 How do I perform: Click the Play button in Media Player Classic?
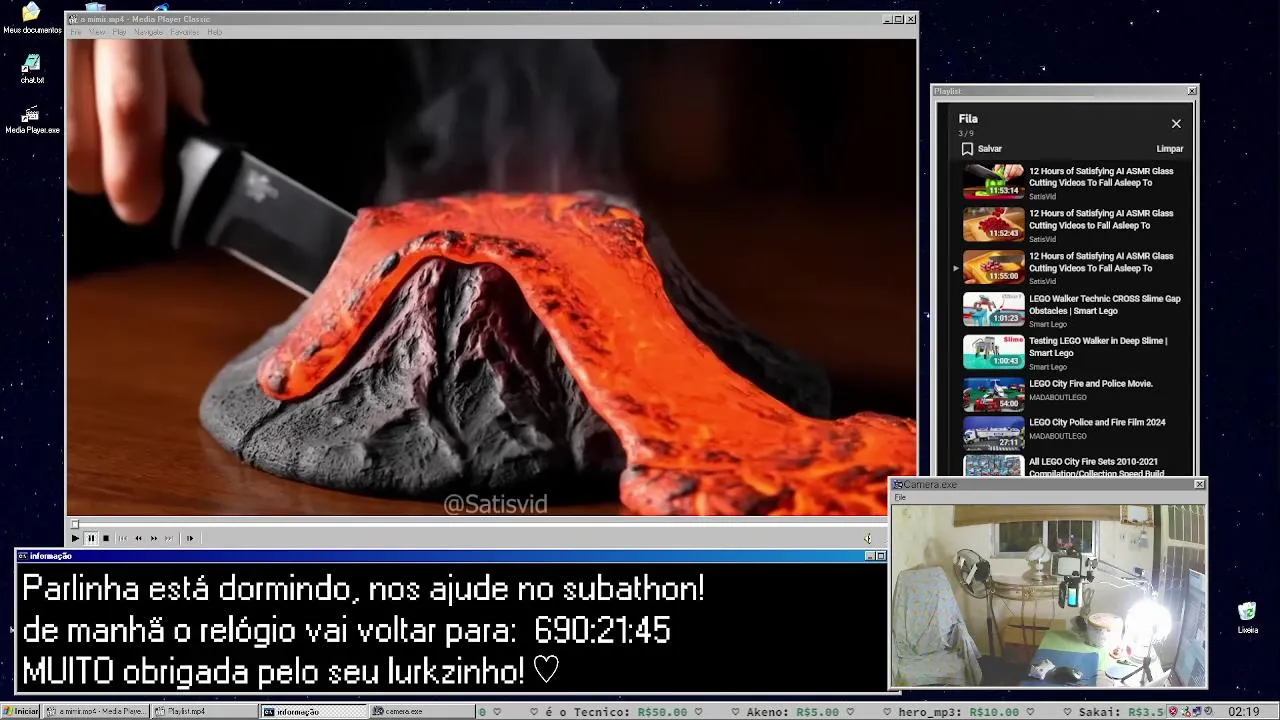75,538
